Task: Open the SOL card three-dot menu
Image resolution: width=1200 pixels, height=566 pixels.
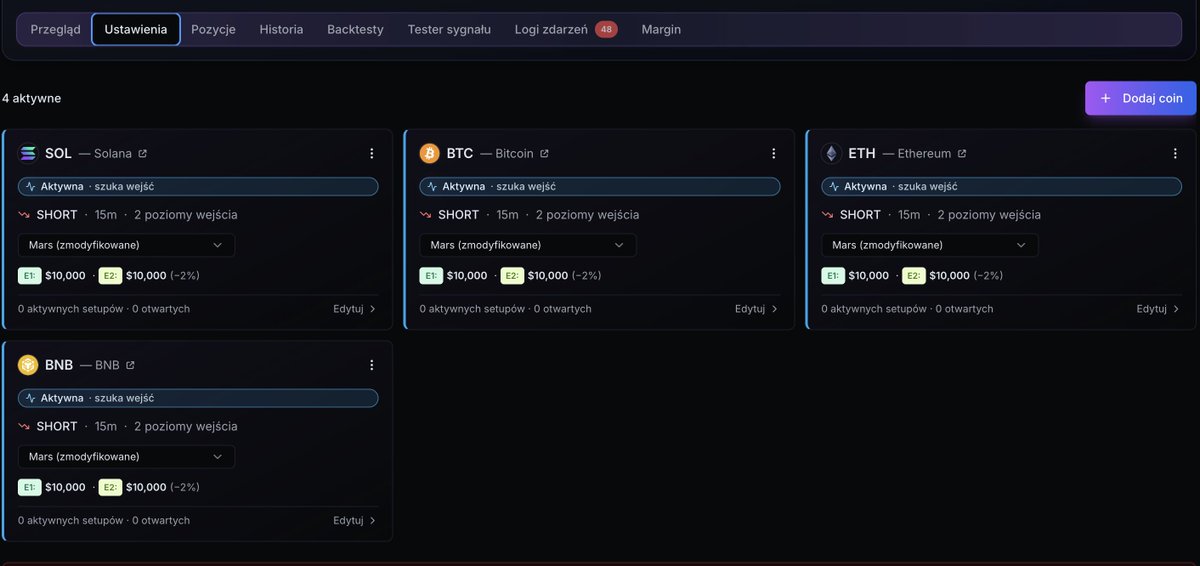Action: click(372, 153)
